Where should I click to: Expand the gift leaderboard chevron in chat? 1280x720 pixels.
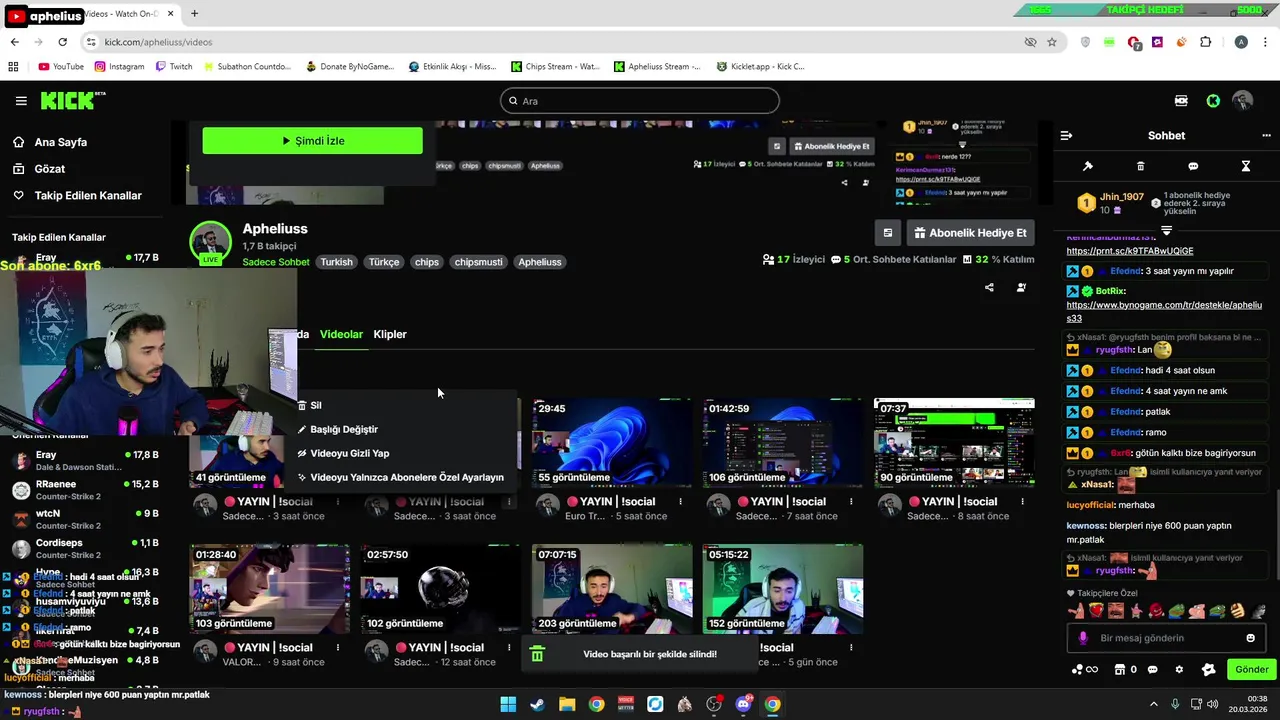click(1166, 231)
